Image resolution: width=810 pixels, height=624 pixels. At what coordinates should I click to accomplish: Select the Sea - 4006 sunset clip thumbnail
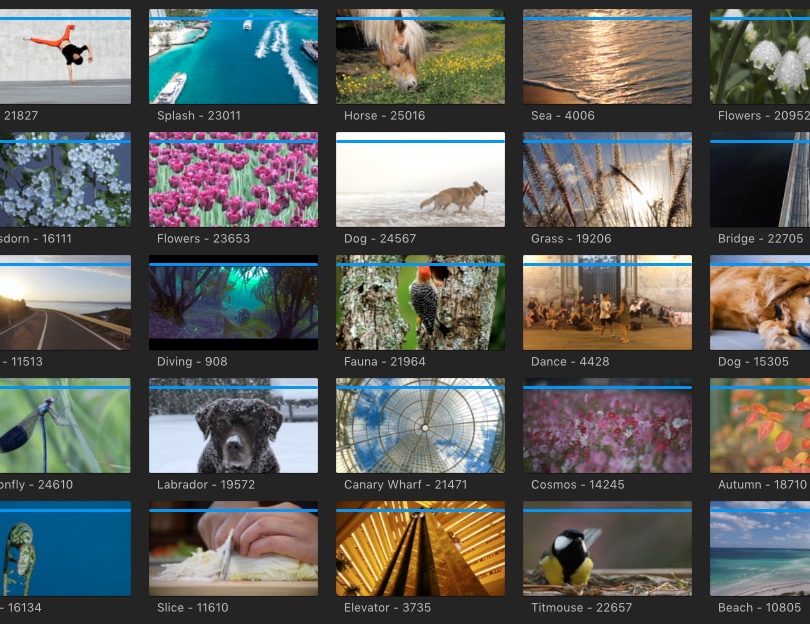click(x=607, y=58)
